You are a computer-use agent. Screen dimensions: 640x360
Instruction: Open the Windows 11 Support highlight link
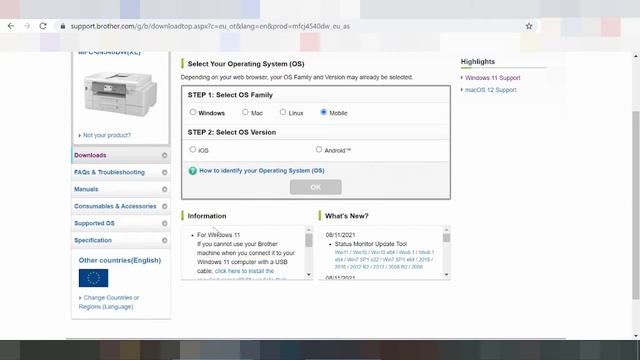(x=493, y=78)
